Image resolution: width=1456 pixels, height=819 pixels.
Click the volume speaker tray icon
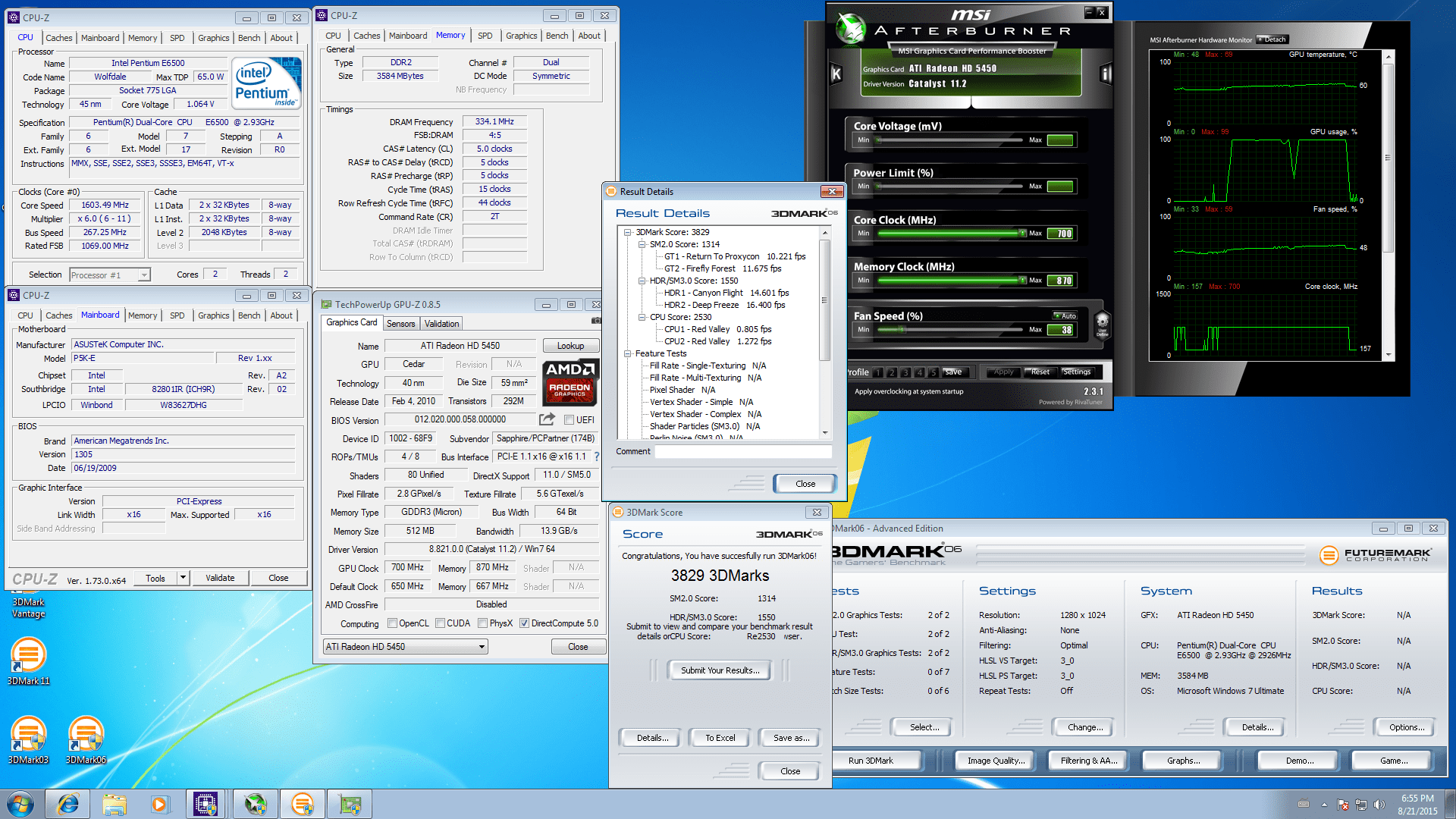[x=1379, y=804]
